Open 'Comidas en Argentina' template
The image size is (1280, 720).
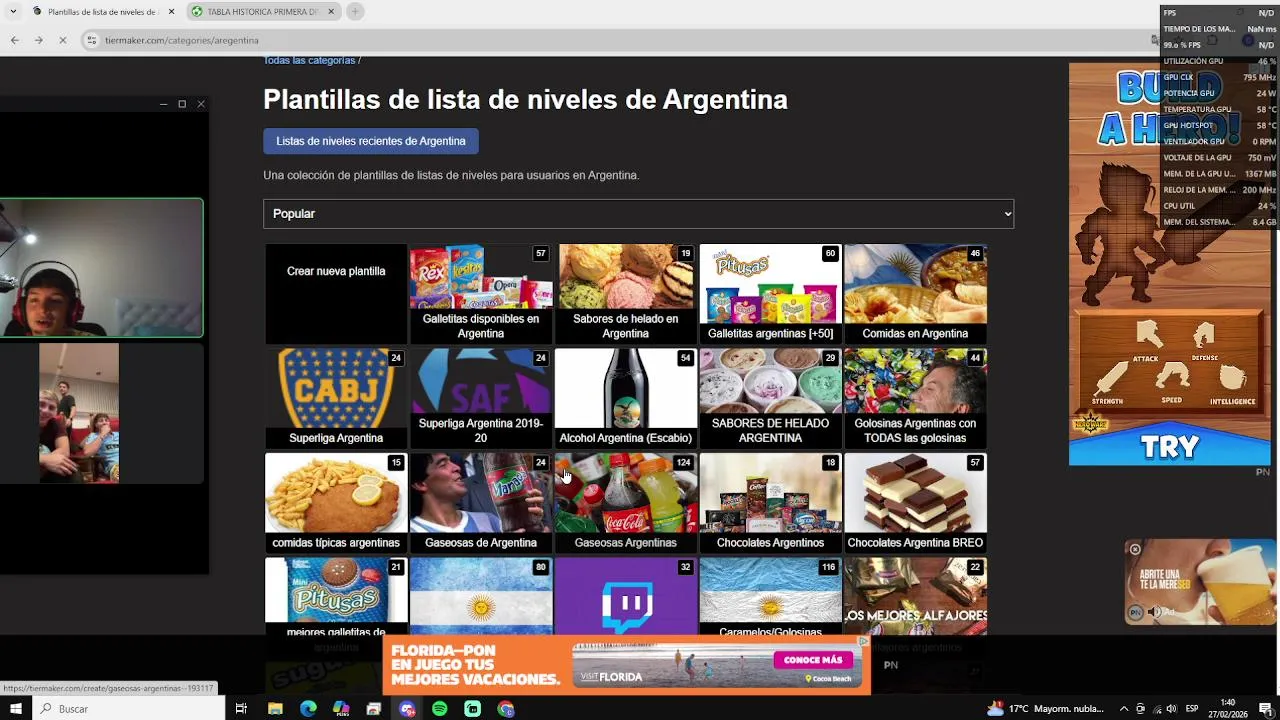915,294
